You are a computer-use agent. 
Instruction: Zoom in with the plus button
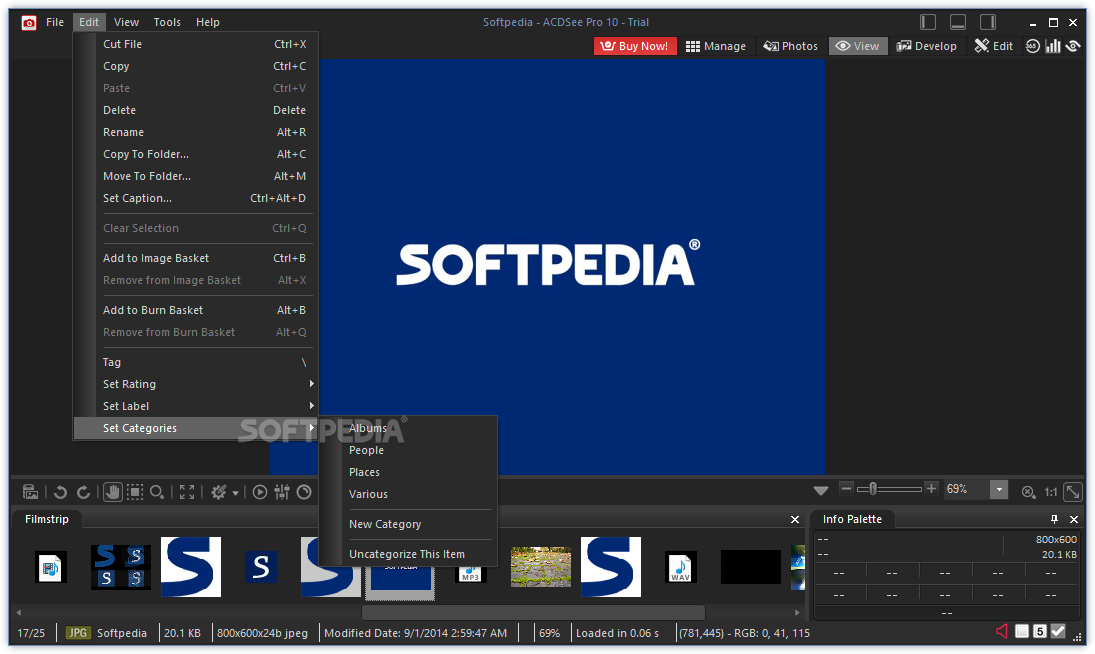point(931,488)
